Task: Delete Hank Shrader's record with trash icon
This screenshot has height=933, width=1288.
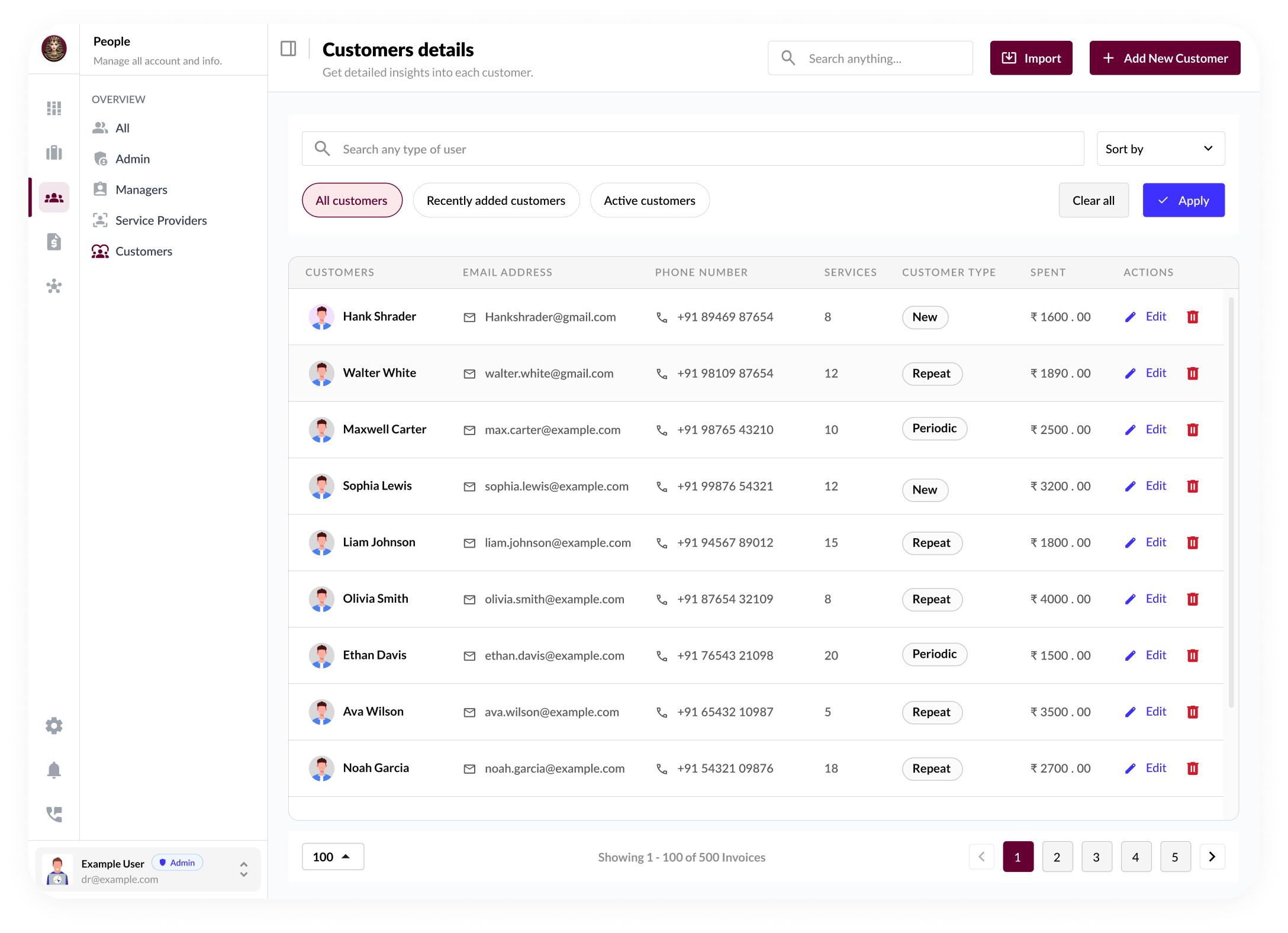Action: tap(1193, 317)
